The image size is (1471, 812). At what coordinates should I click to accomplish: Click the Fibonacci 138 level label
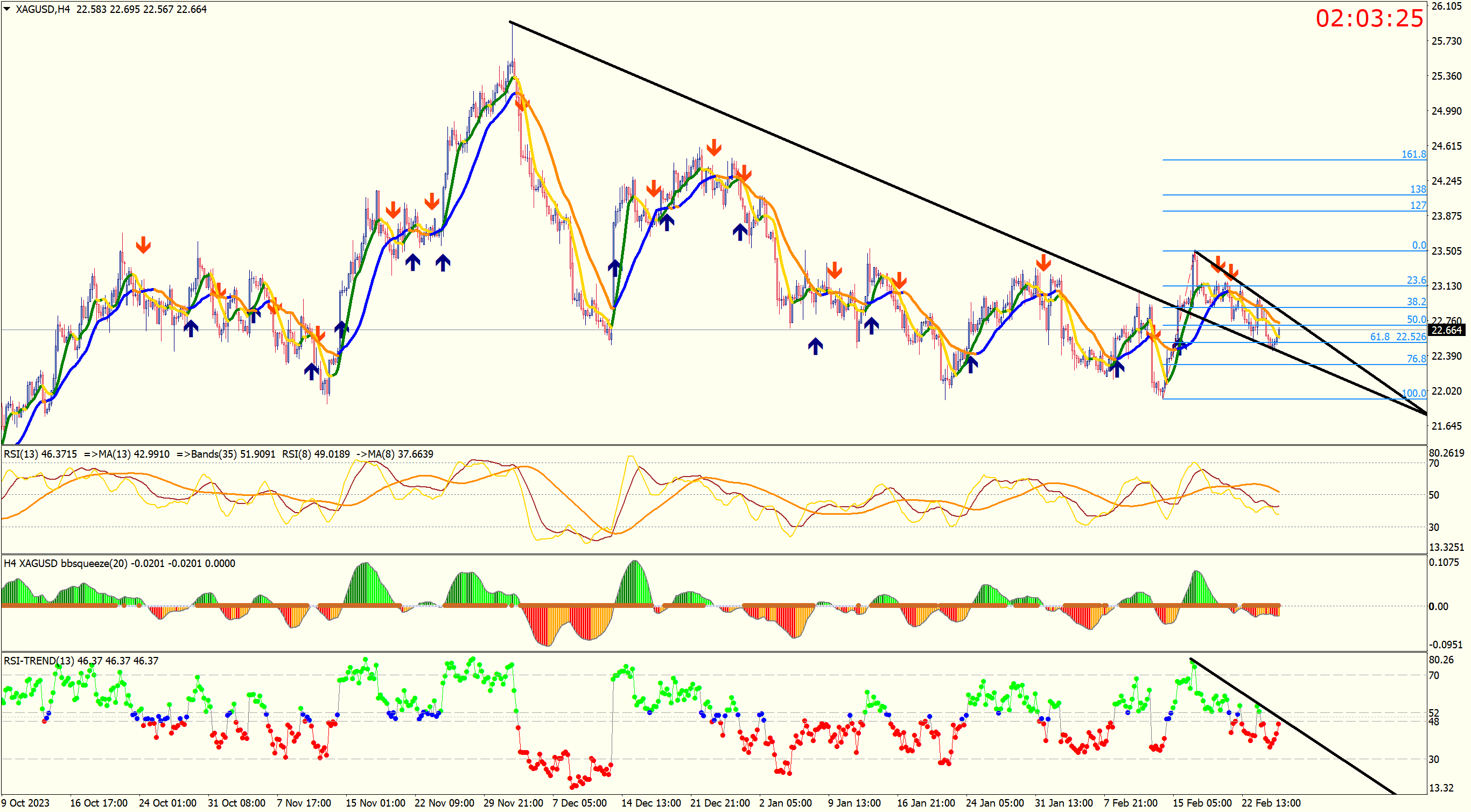click(x=1417, y=189)
